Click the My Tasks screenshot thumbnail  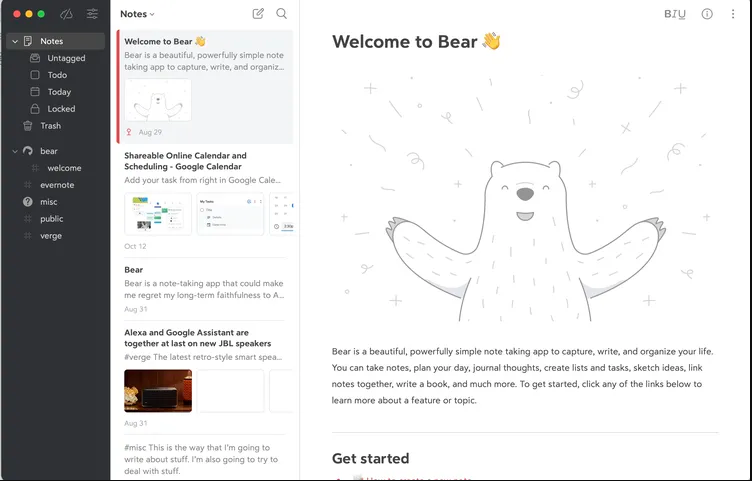click(230, 214)
